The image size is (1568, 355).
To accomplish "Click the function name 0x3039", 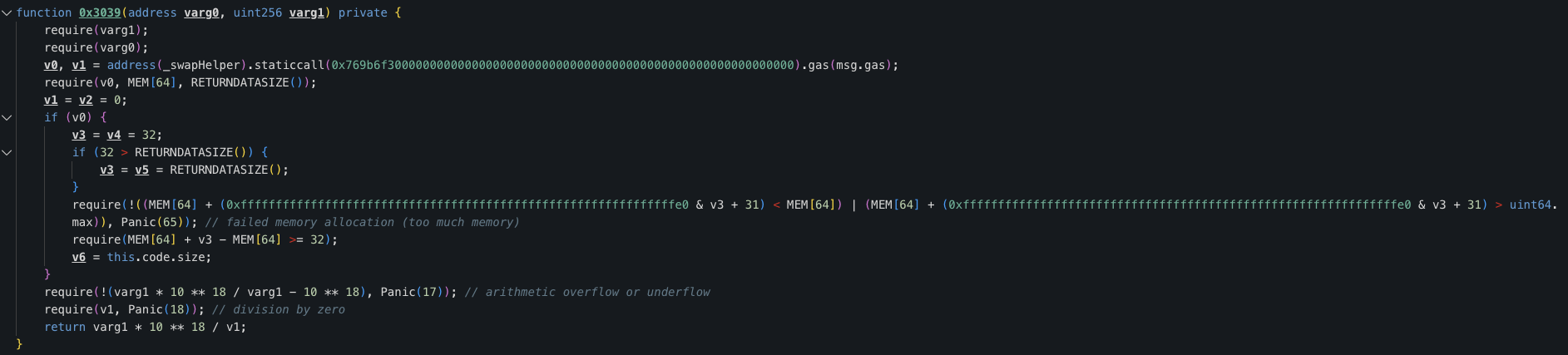I will tap(100, 12).
